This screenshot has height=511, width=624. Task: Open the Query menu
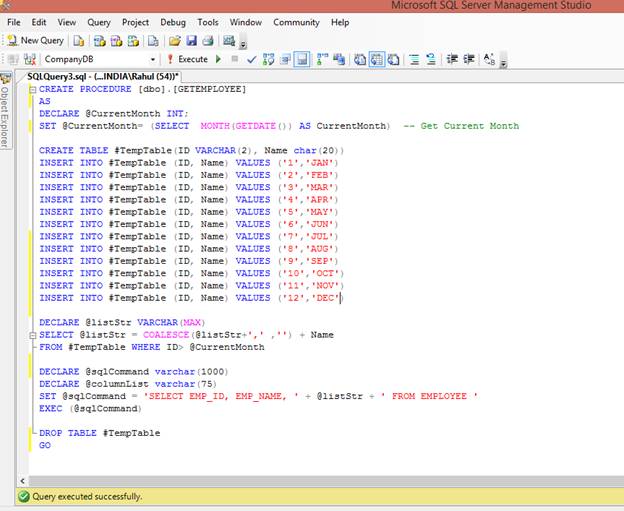[99, 22]
